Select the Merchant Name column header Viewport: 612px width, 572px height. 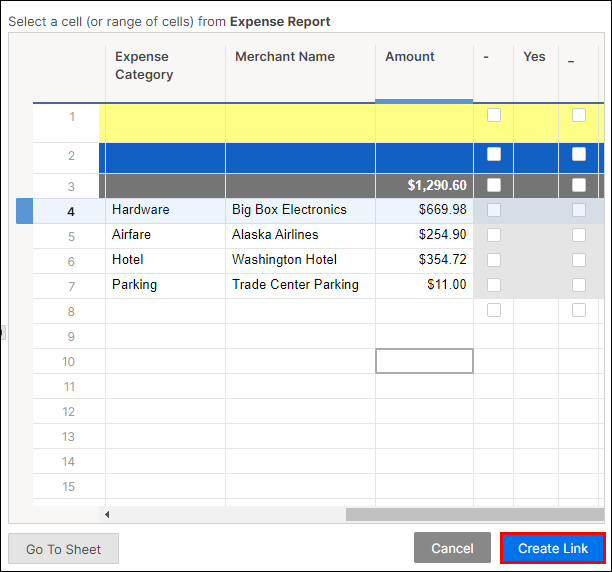click(x=300, y=66)
